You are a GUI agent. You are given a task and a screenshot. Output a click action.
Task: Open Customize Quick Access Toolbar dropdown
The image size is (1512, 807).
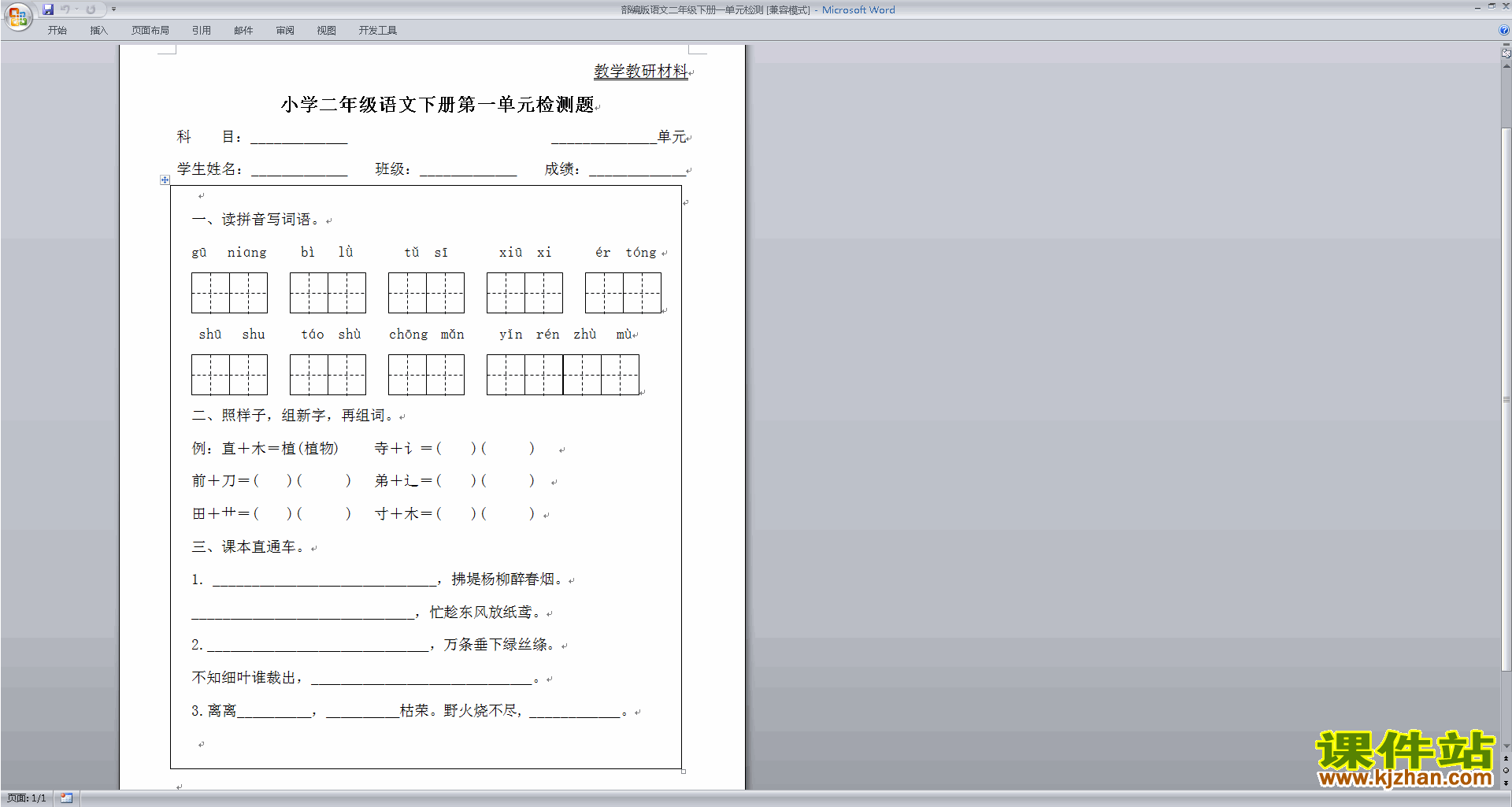(114, 9)
